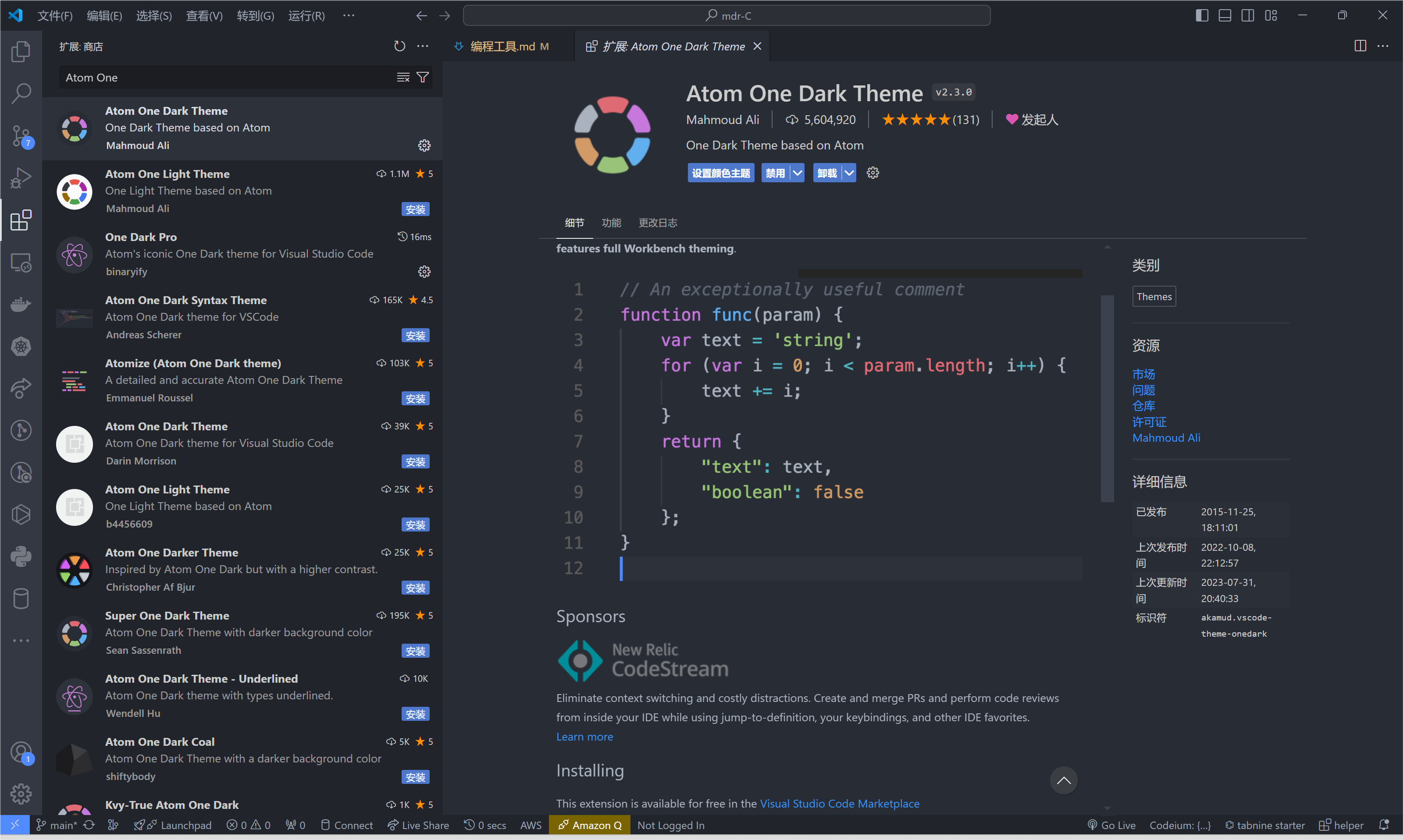The width and height of the screenshot is (1403, 840).
Task: Open the 查看(V) menu
Action: pyautogui.click(x=204, y=15)
